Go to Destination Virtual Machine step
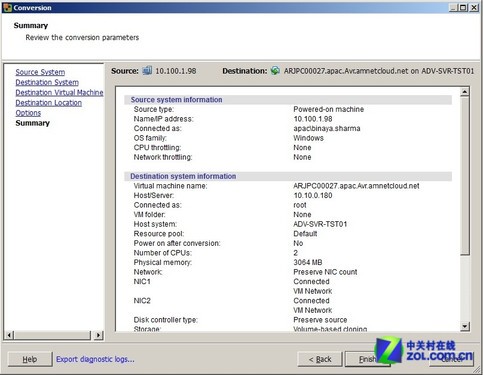 pos(59,92)
